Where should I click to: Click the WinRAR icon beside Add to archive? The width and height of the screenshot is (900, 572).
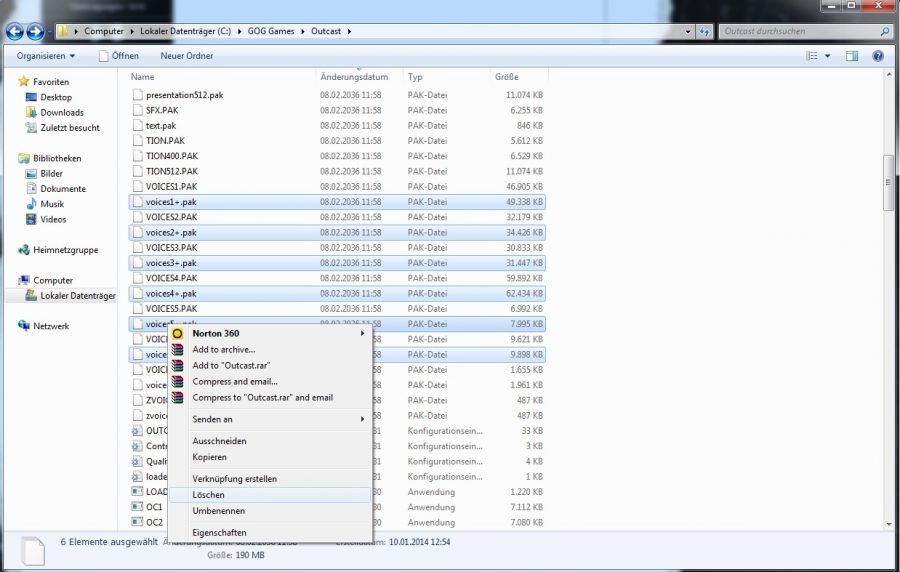click(x=178, y=349)
